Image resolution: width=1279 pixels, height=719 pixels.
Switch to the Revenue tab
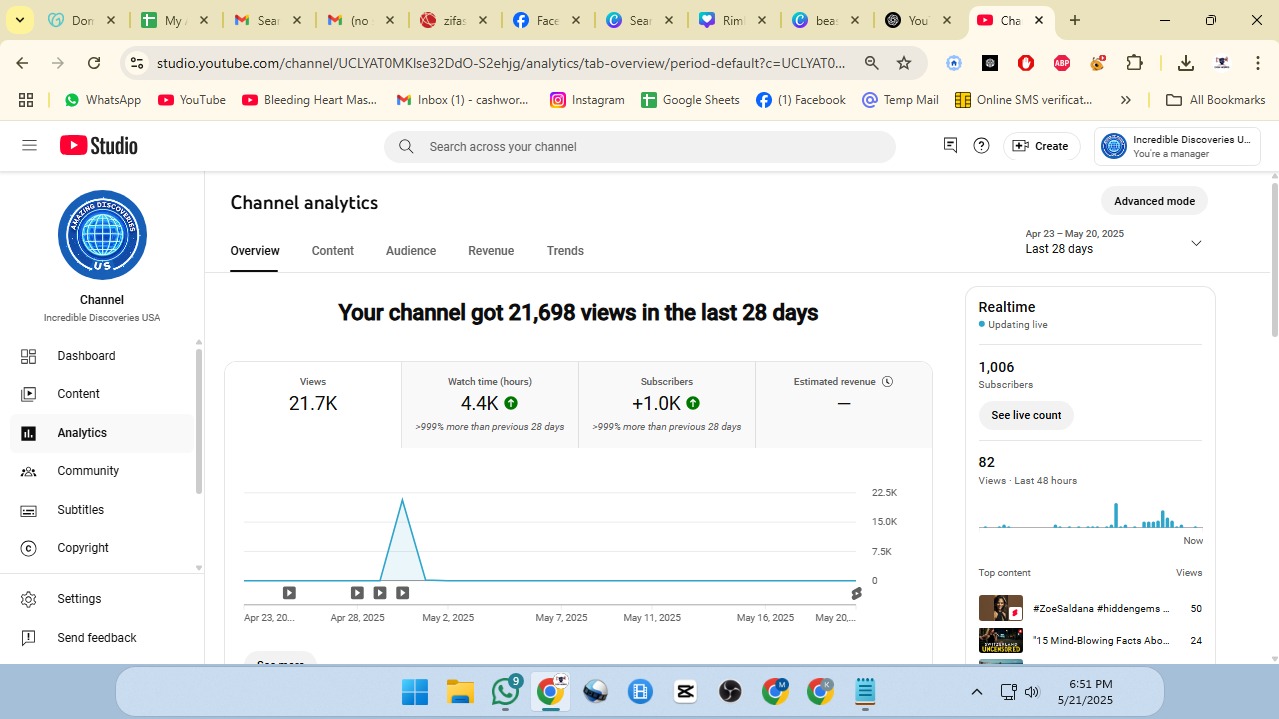tap(491, 251)
